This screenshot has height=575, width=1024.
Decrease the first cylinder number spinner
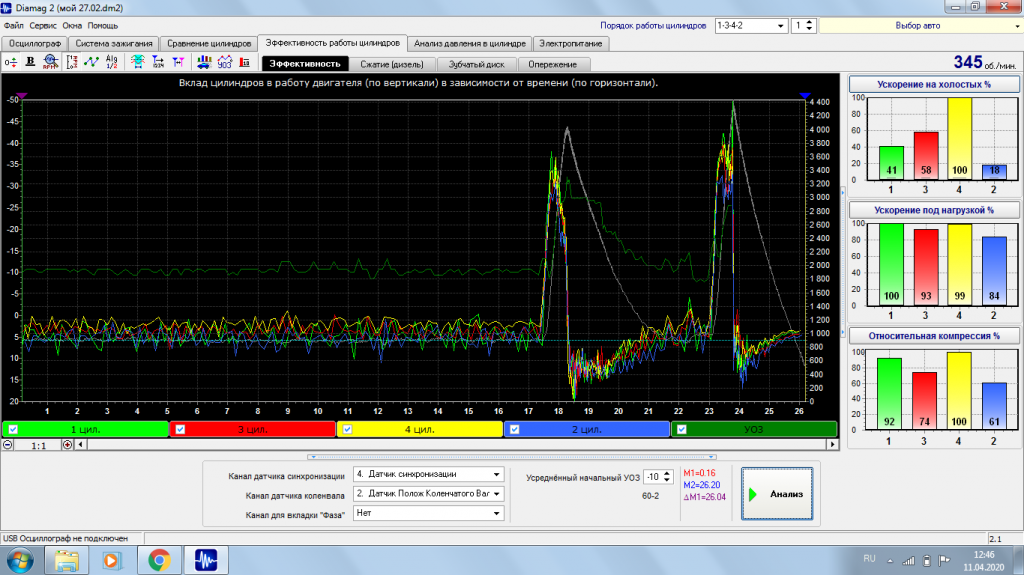(809, 29)
